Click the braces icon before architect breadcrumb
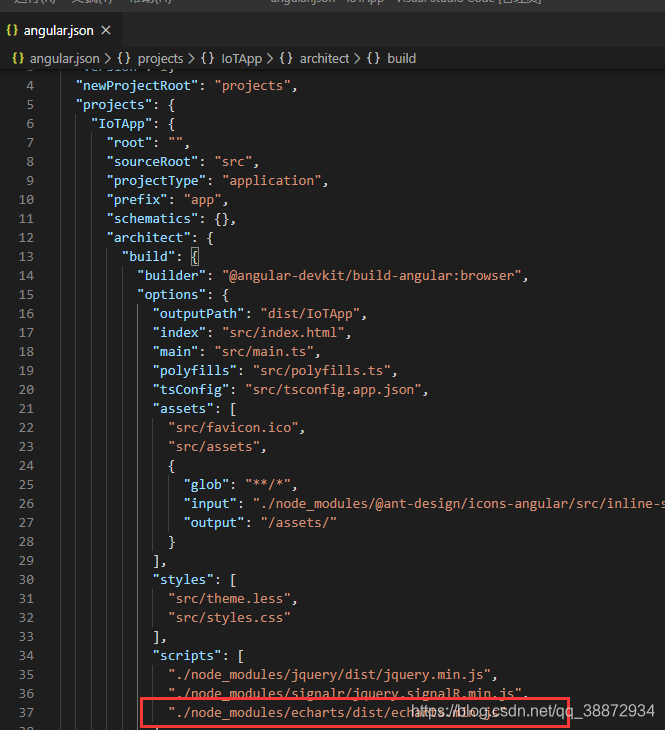This screenshot has width=665, height=730. [286, 59]
